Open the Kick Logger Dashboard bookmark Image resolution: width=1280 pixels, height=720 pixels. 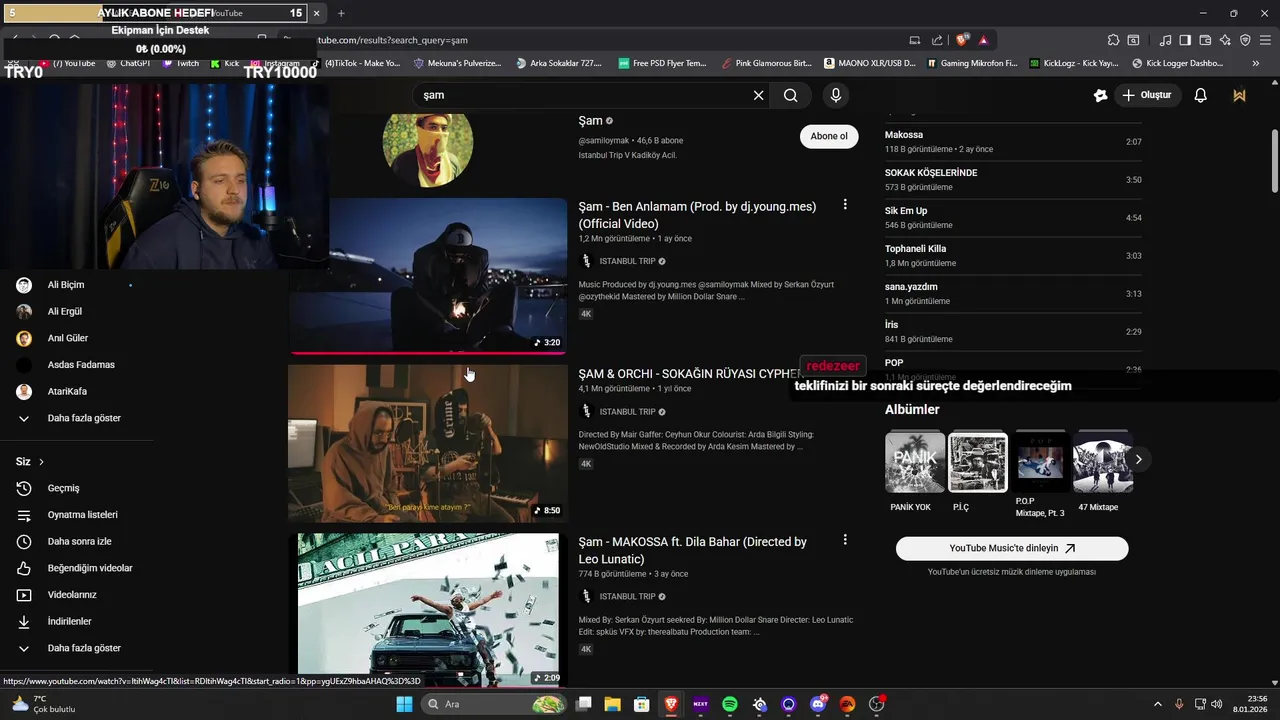pos(1178,63)
